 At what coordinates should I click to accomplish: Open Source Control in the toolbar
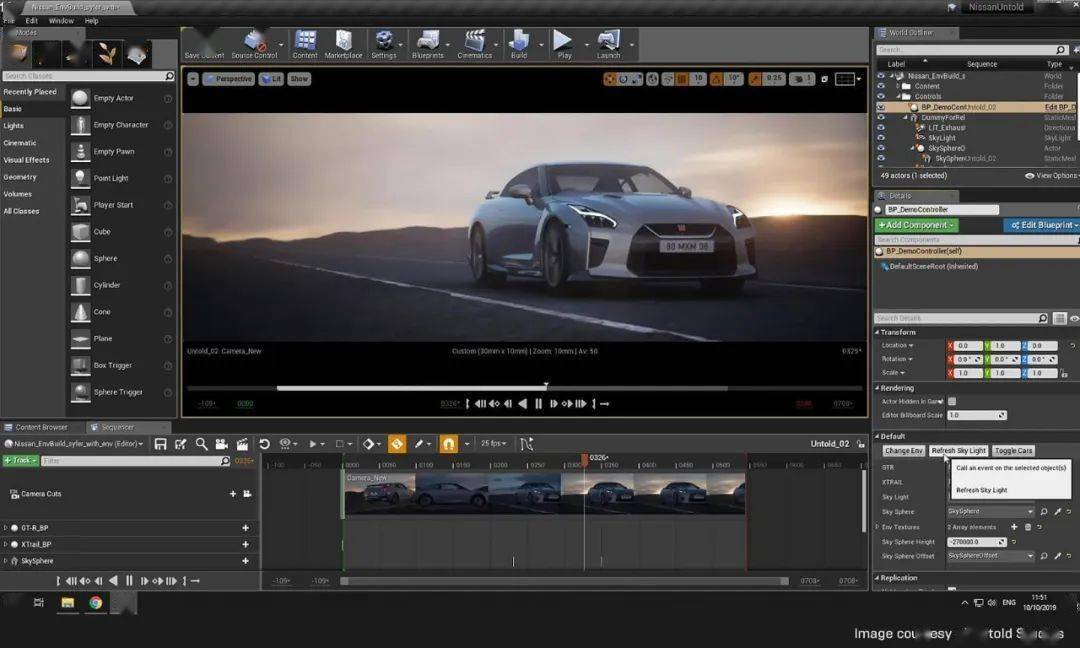point(254,43)
